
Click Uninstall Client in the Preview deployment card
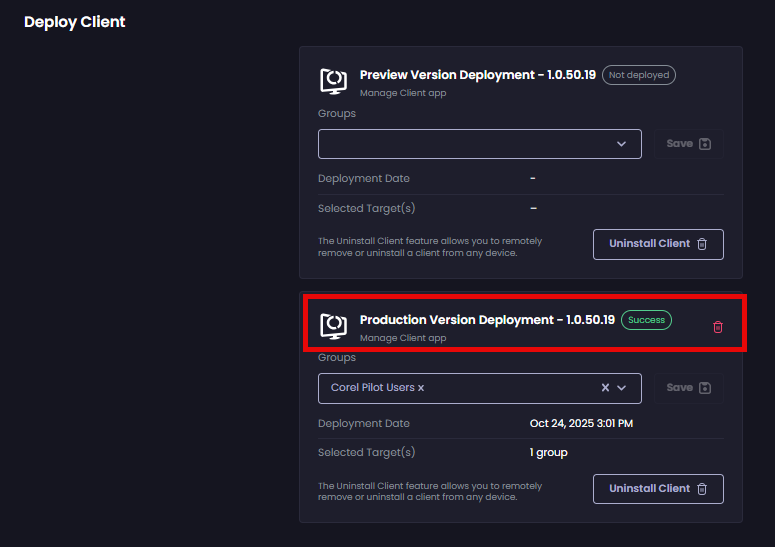click(658, 244)
